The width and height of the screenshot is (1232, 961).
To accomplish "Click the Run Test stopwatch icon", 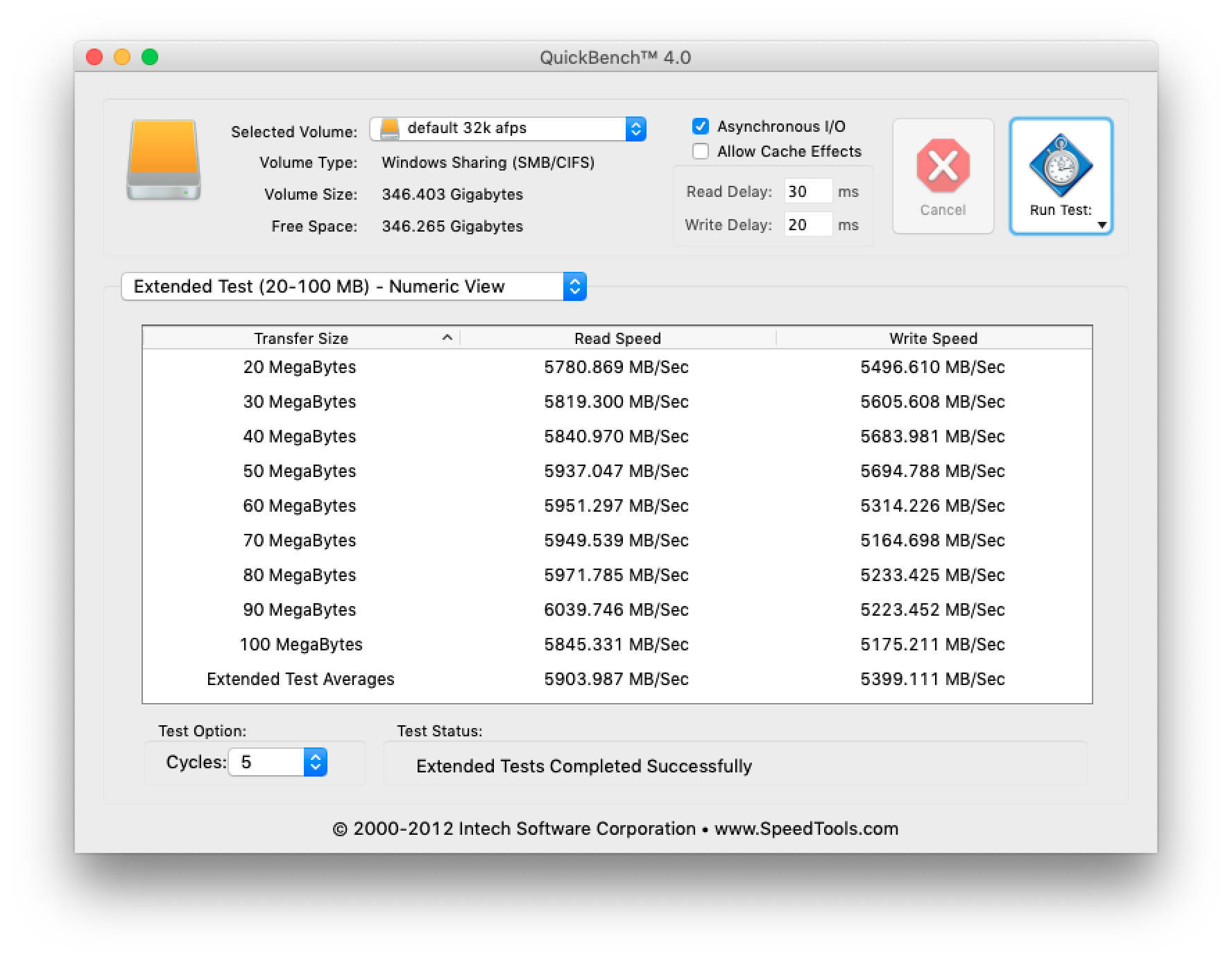I will [1061, 166].
